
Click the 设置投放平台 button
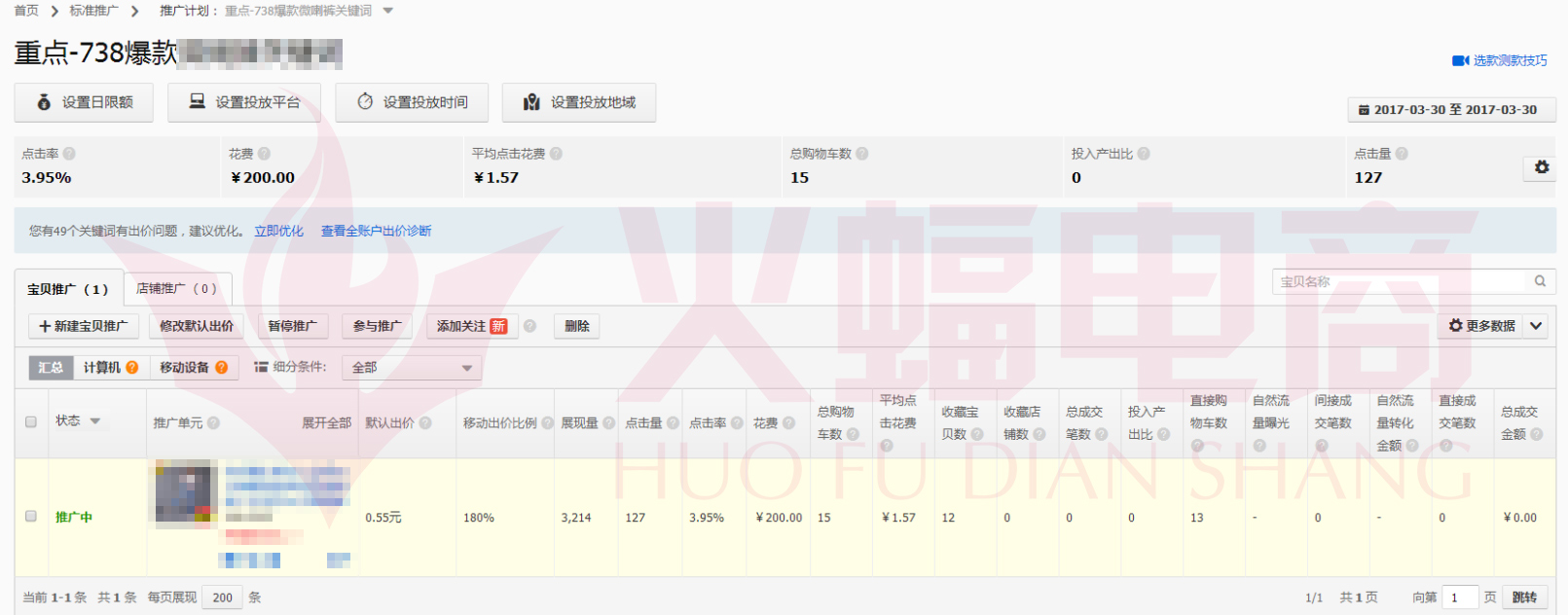click(244, 102)
